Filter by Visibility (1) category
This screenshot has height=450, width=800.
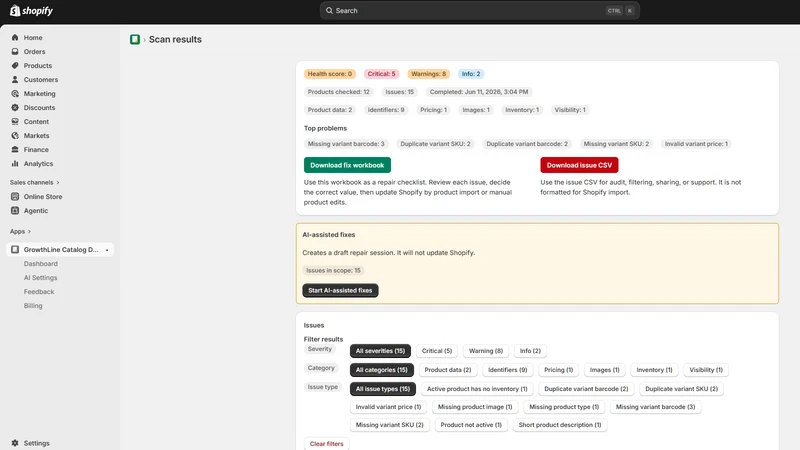click(x=706, y=370)
